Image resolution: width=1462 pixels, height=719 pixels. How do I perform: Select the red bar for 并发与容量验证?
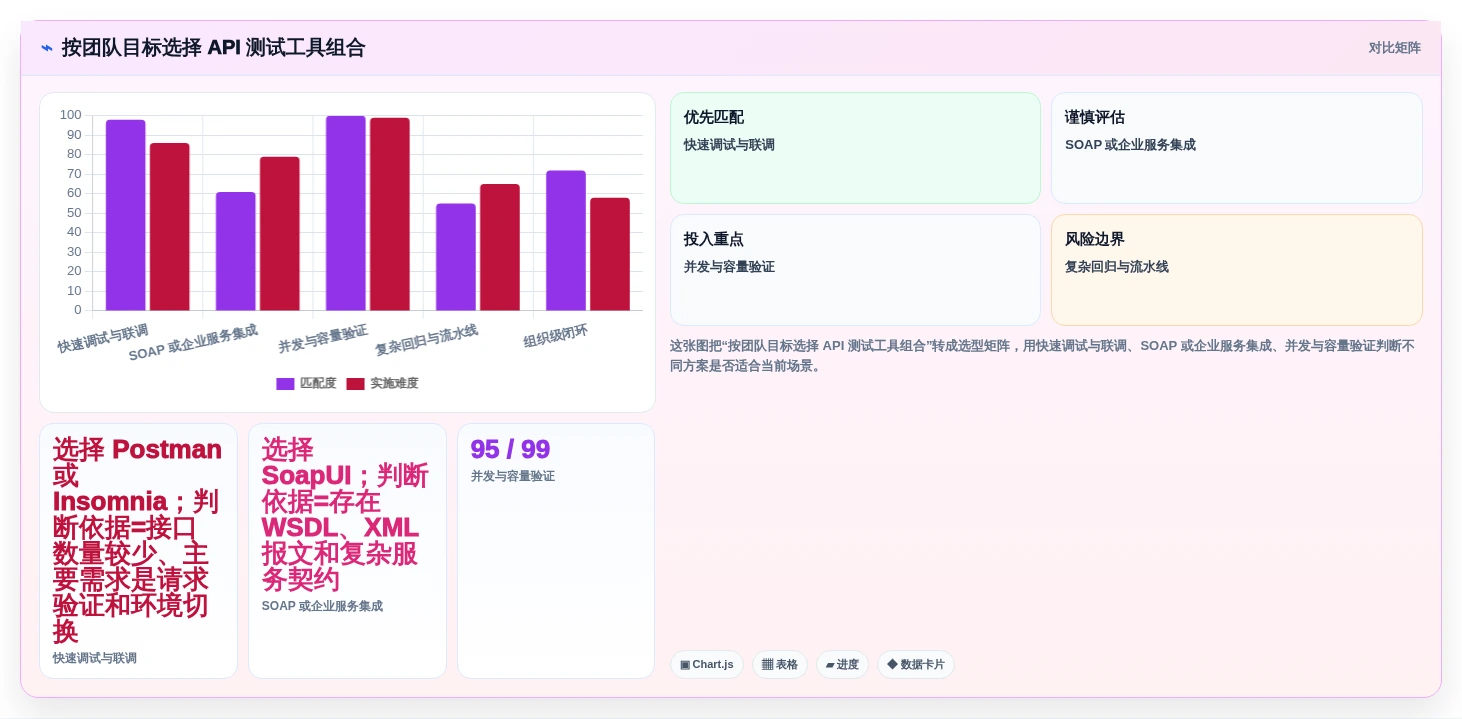point(390,214)
